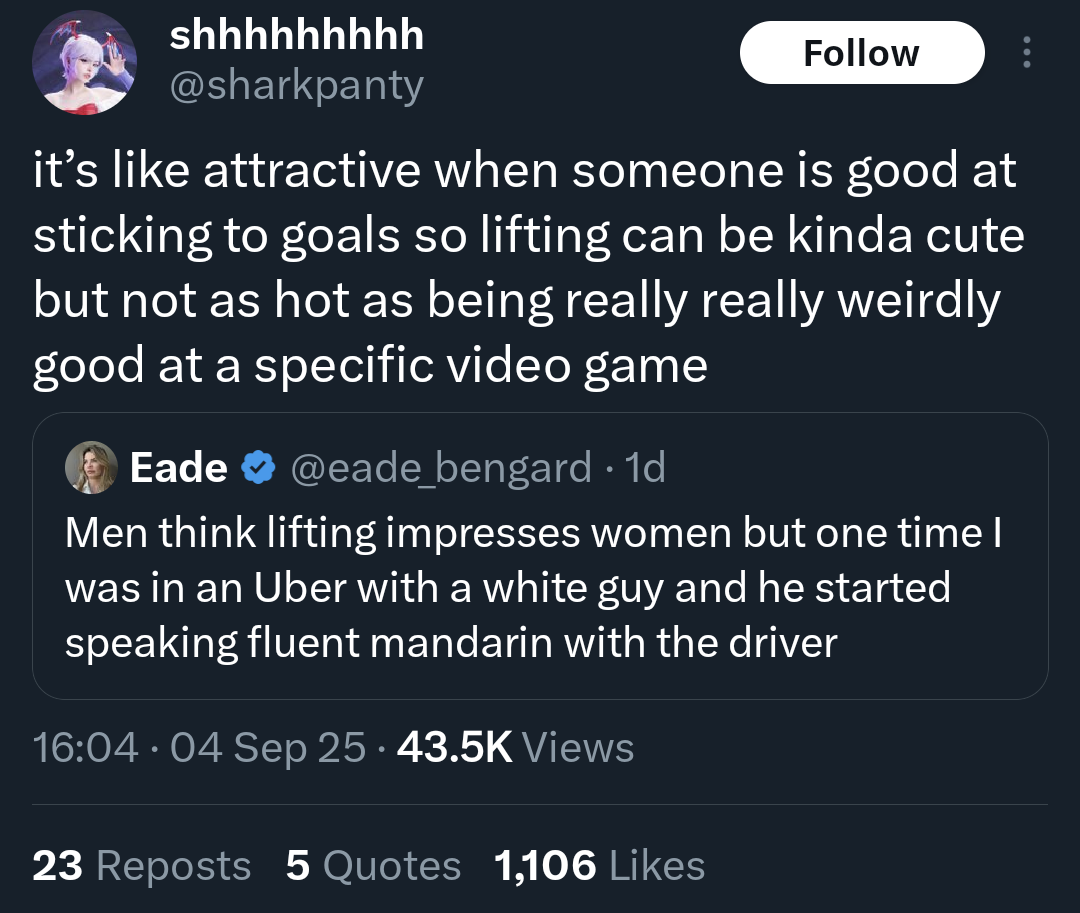Click the 23 reposts count number
The image size is (1080, 913).
coord(57,865)
